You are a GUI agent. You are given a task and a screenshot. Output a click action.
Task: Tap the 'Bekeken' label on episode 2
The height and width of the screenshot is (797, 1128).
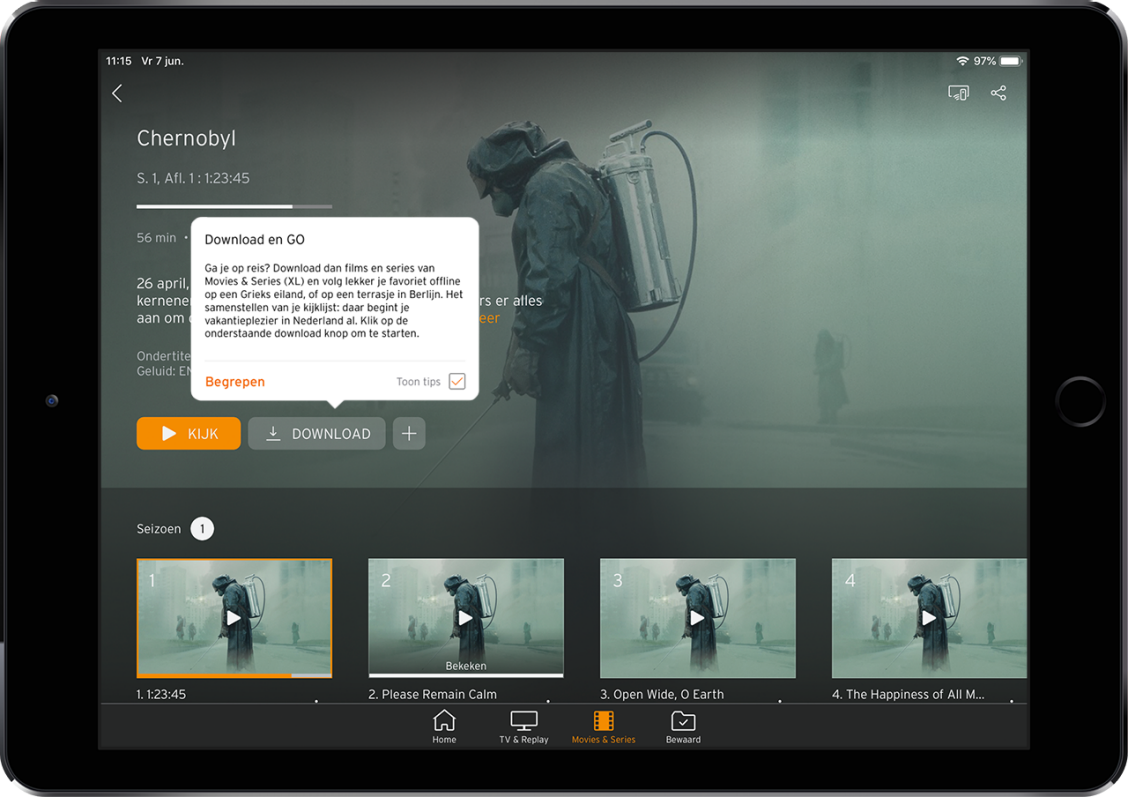[466, 666]
